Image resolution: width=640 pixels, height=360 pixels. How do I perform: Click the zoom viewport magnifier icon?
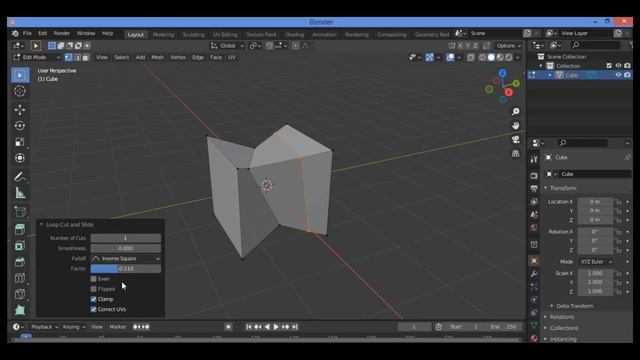[516, 111]
